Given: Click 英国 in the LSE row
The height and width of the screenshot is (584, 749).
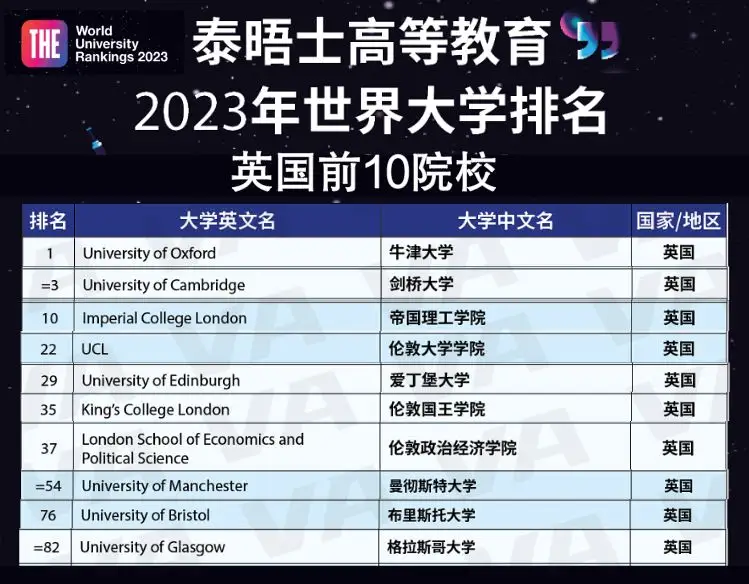Looking at the screenshot, I should 678,448.
